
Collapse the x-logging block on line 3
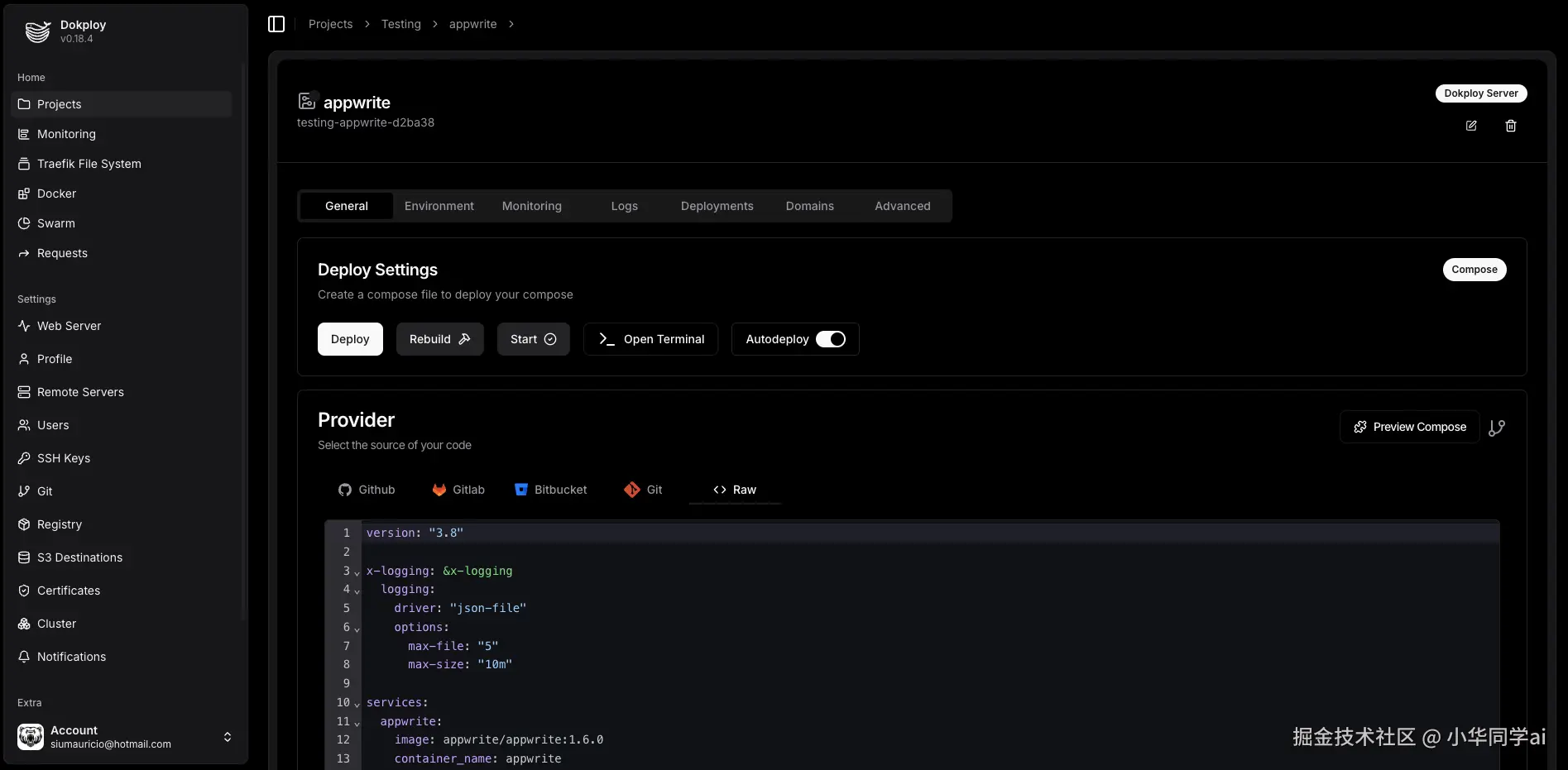(x=357, y=572)
